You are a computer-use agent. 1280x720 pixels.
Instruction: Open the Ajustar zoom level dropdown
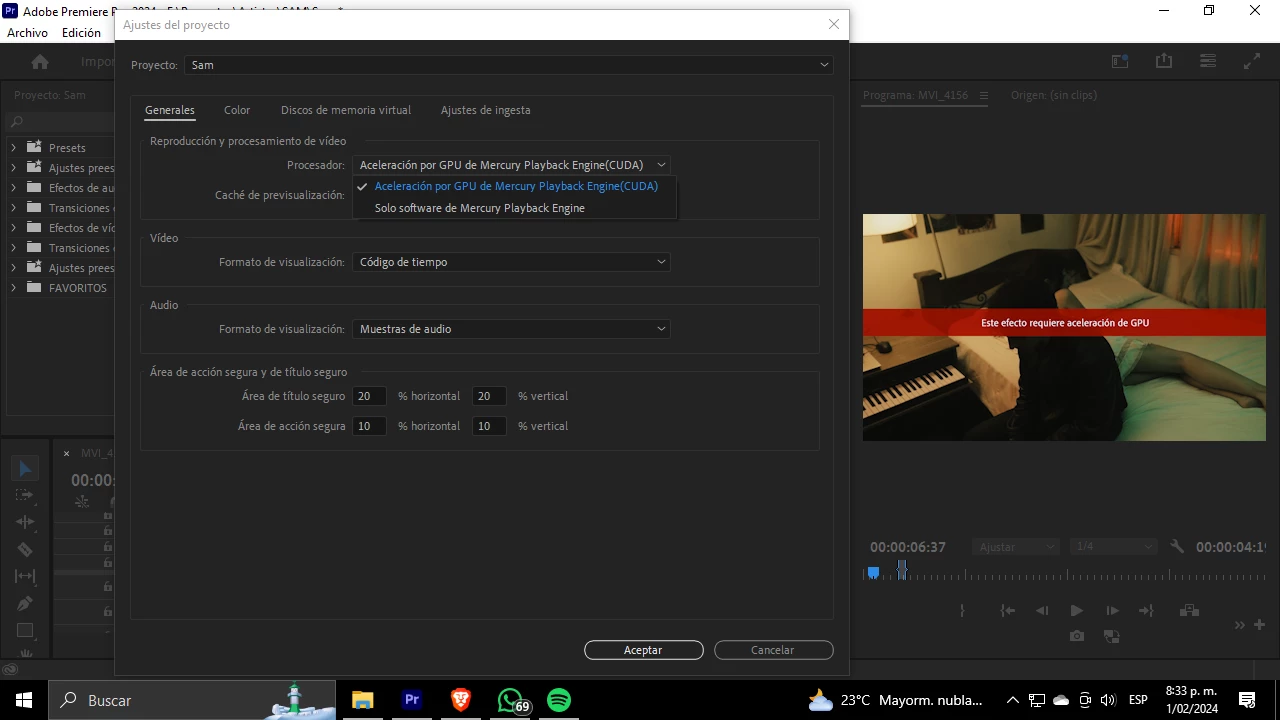[x=1015, y=547]
